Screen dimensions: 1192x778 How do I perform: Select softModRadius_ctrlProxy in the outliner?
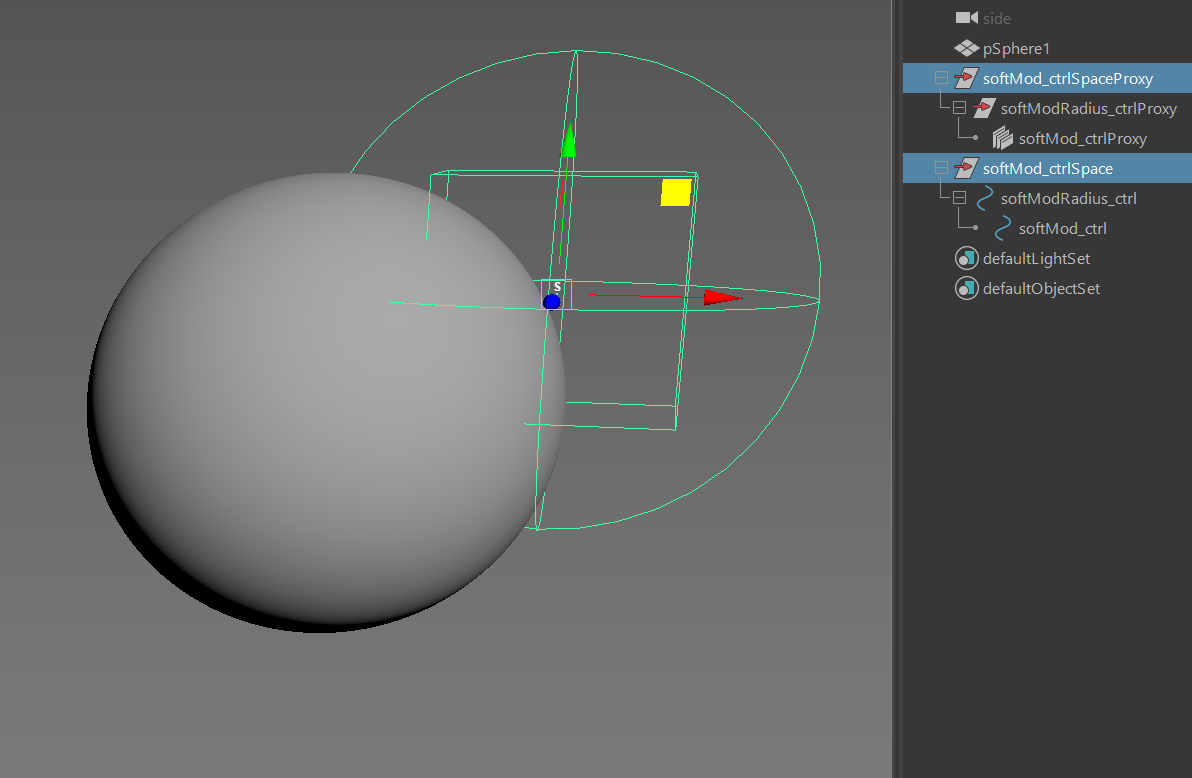click(x=1089, y=109)
